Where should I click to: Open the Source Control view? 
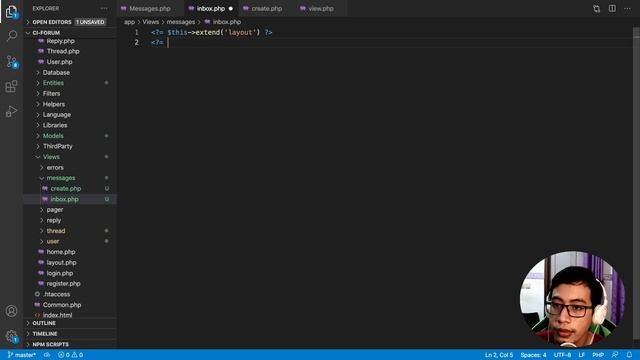[x=11, y=62]
